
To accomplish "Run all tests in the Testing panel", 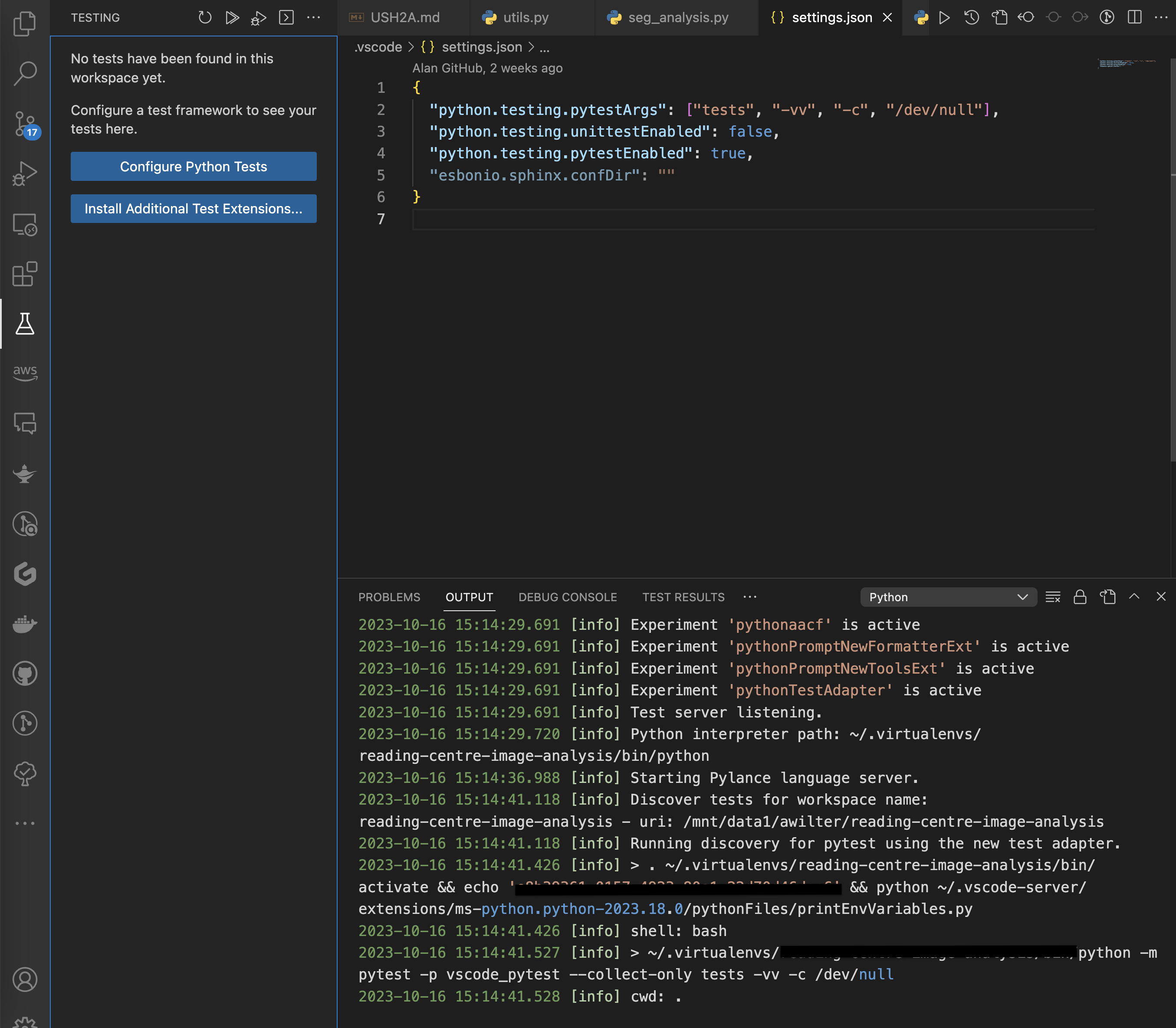I will [232, 17].
